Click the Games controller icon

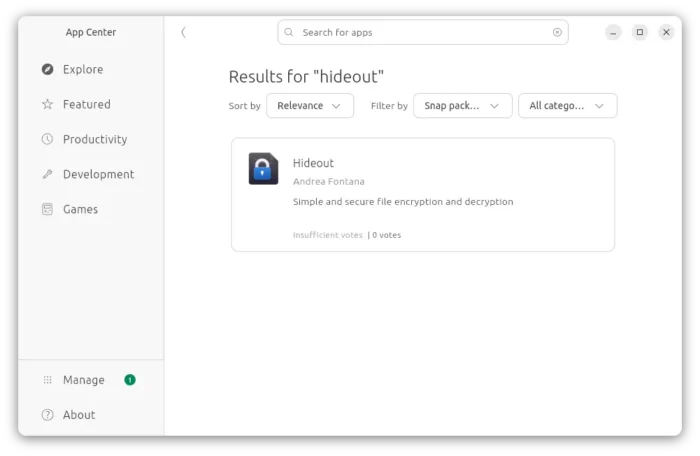pos(47,209)
